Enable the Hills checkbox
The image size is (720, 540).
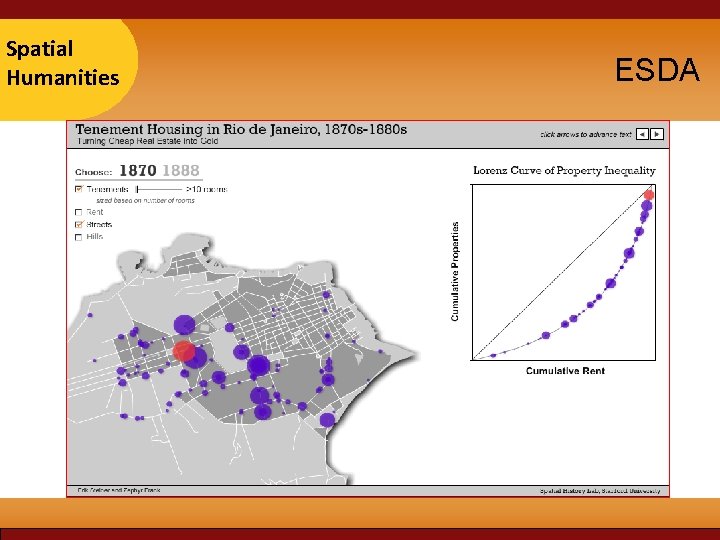click(79, 237)
